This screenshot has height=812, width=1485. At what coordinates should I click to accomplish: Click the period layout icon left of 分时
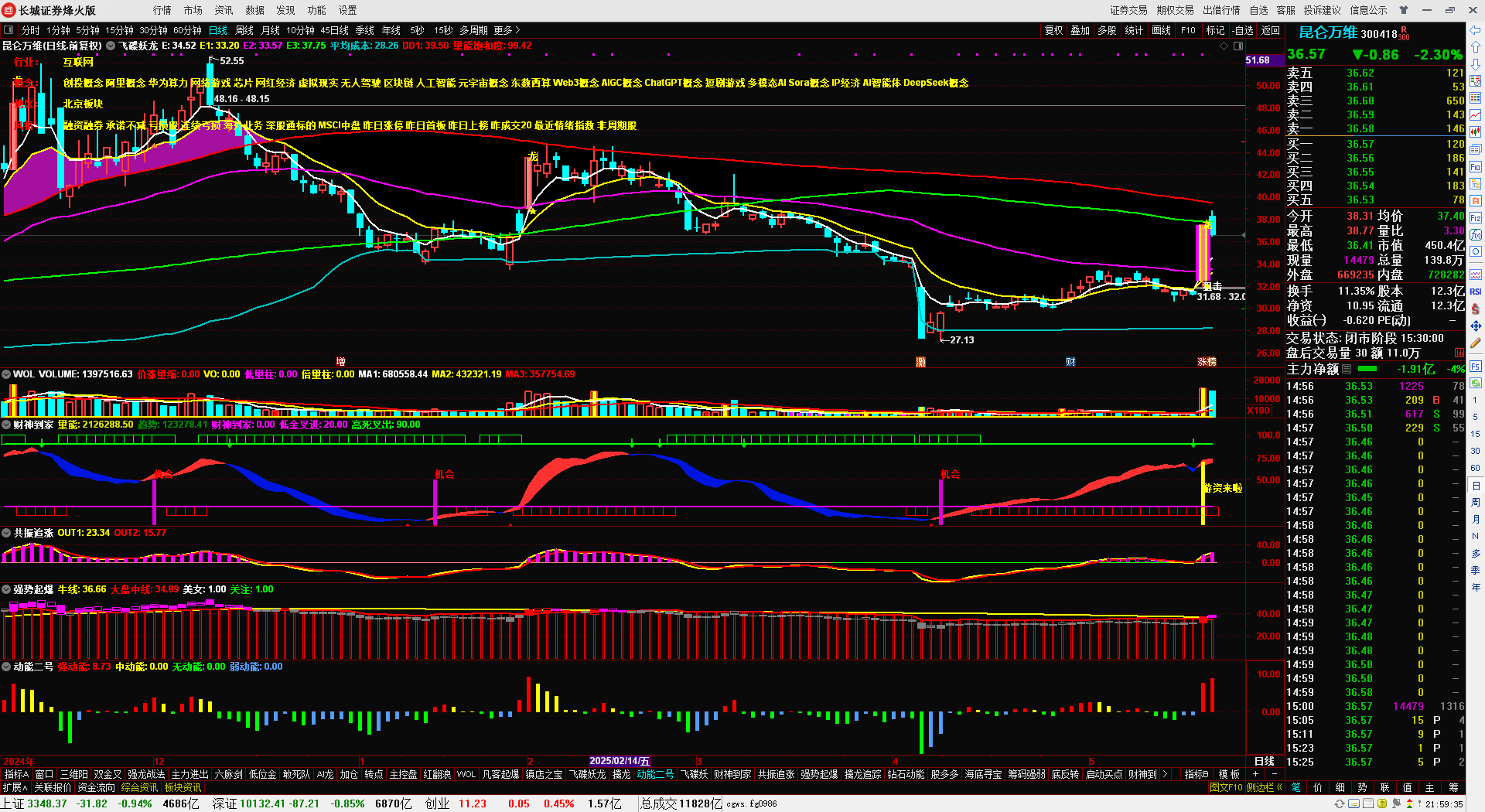click(9, 30)
